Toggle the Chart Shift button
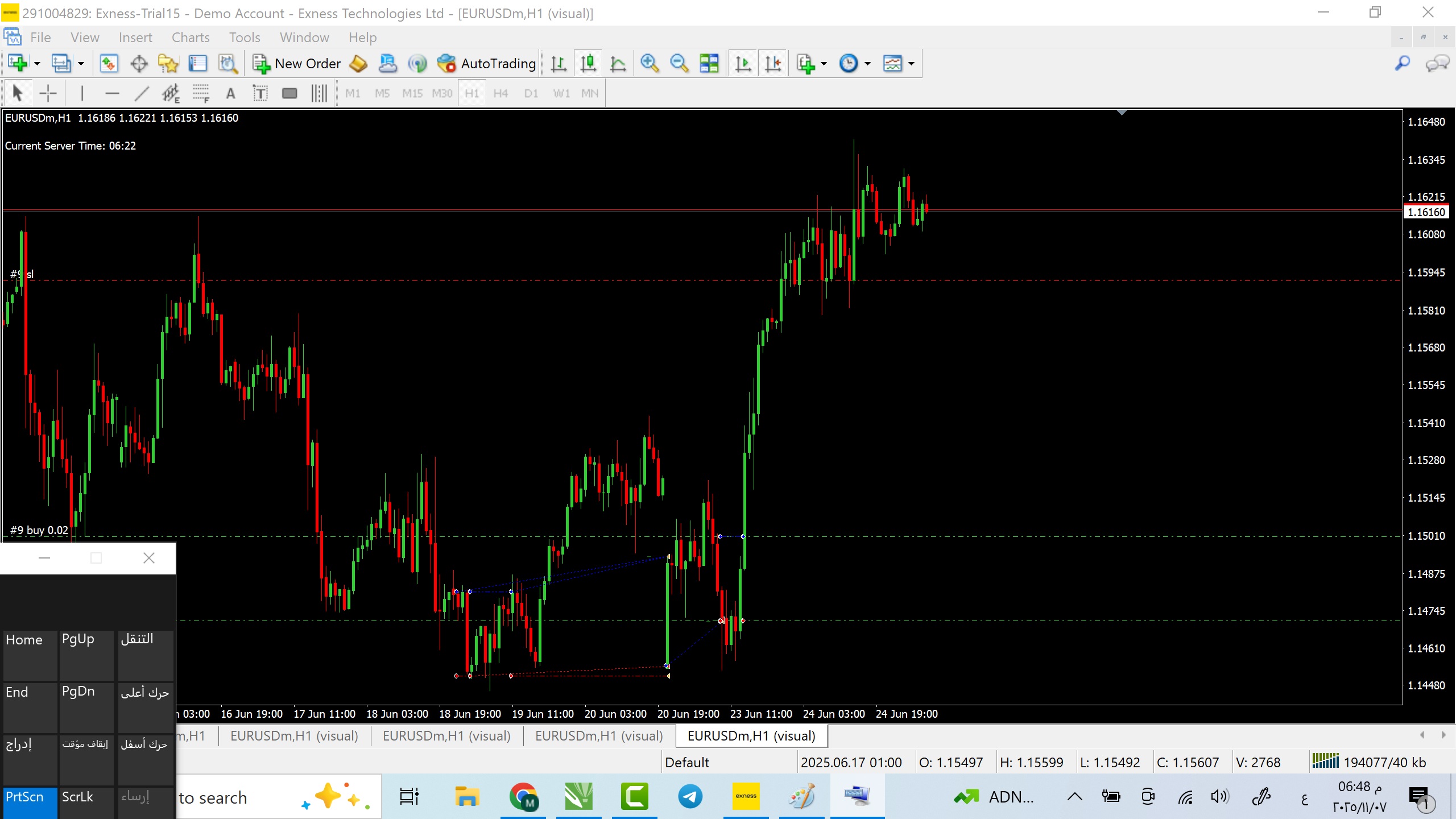This screenshot has height=819, width=1456. pos(773,63)
